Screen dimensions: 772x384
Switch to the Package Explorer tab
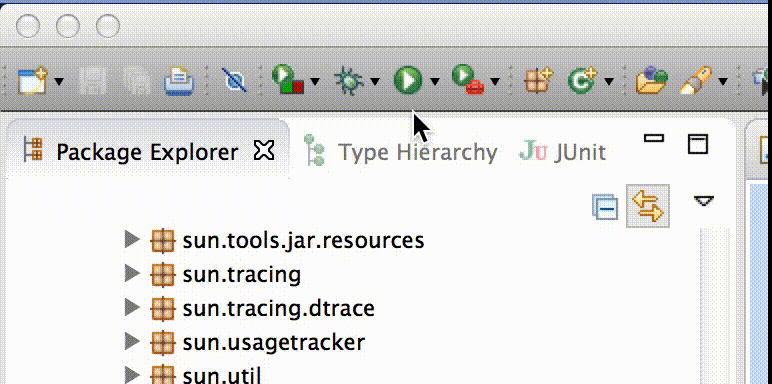click(x=147, y=152)
